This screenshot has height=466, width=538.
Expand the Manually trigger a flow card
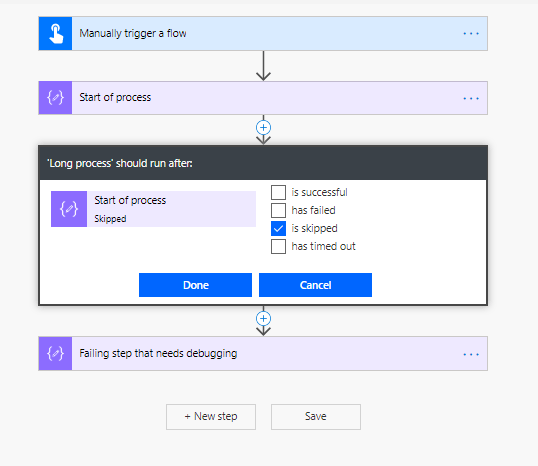[x=263, y=34]
